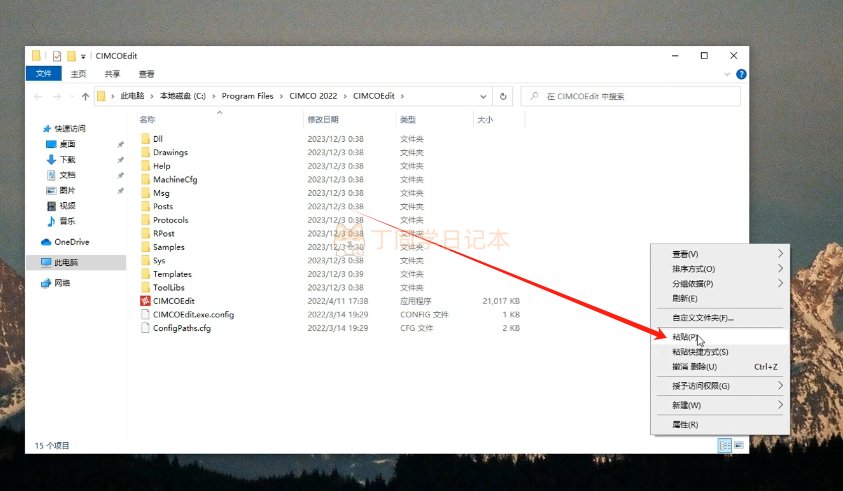Open 桌面 in the navigation pane

point(67,144)
